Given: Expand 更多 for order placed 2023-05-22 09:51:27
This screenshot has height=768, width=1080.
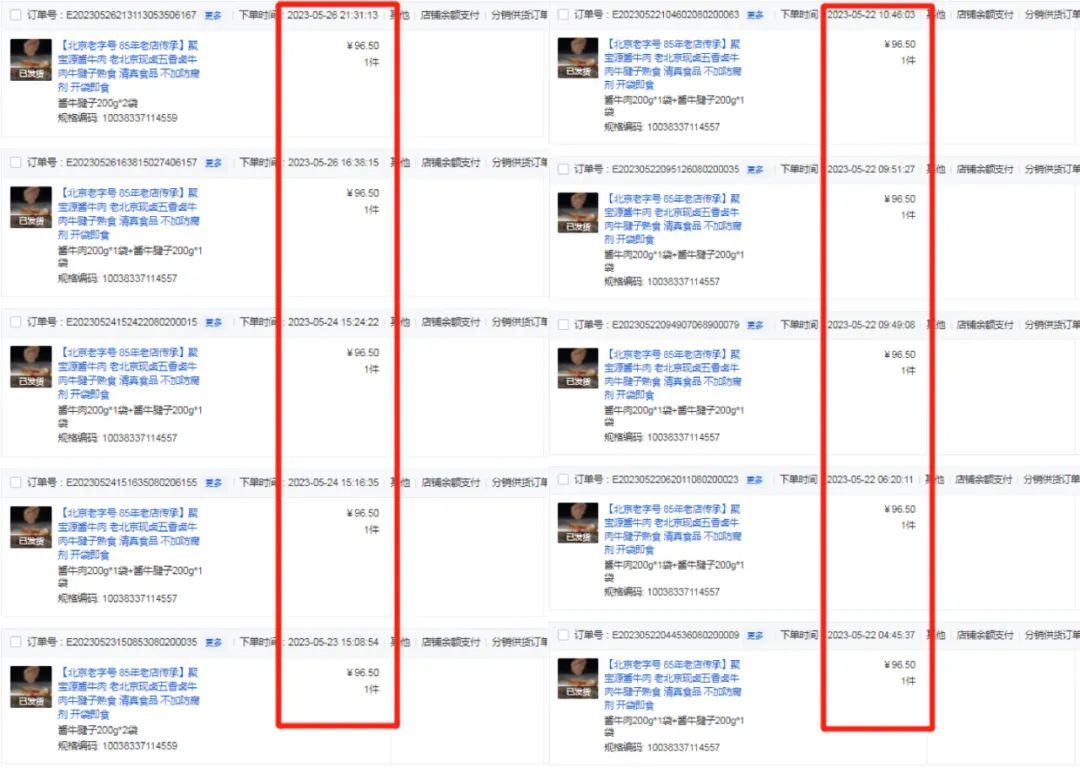Looking at the screenshot, I should pos(756,169).
